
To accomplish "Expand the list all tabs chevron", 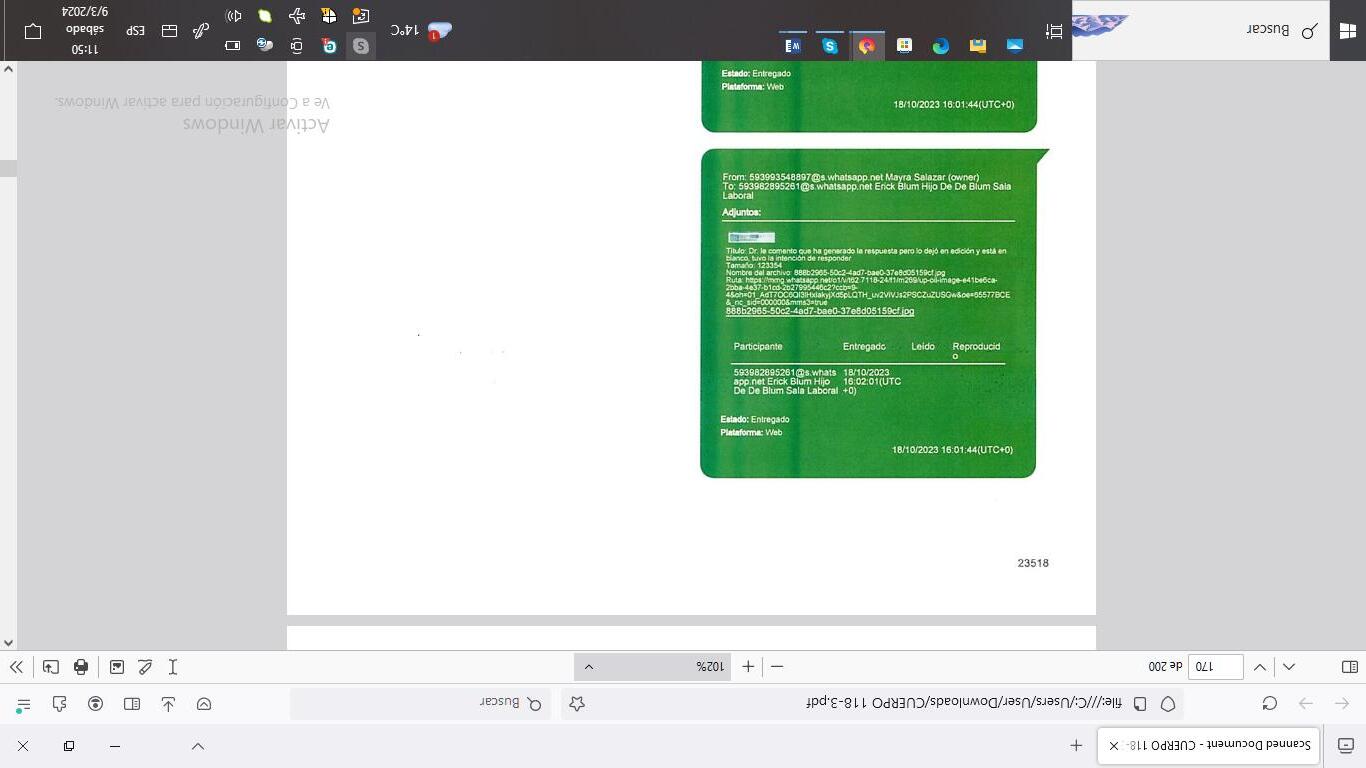I will pos(198,746).
